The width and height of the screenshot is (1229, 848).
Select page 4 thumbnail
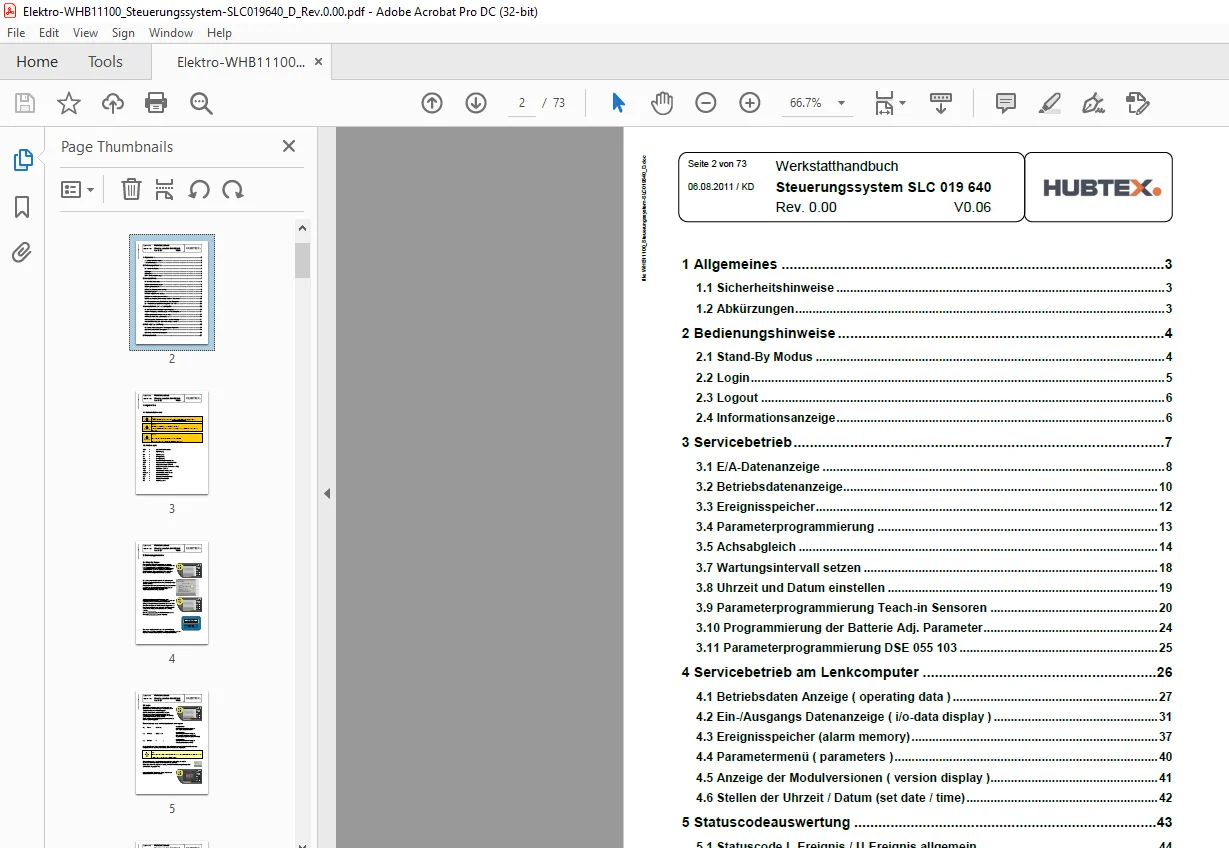click(172, 592)
